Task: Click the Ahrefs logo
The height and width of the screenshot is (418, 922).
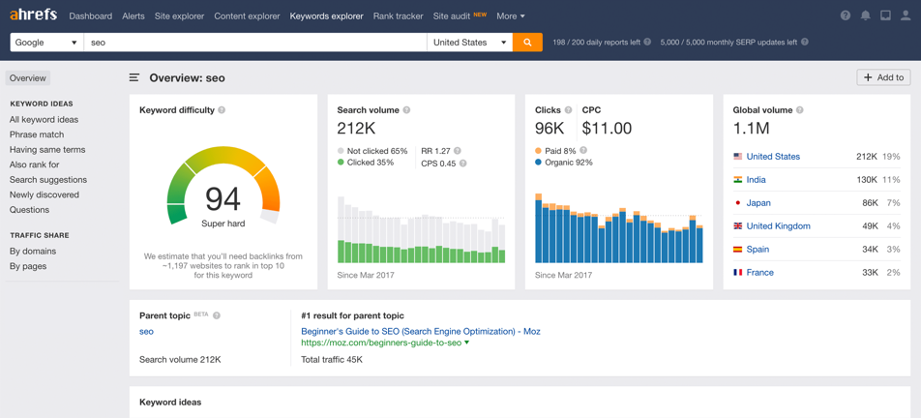Action: click(x=34, y=16)
